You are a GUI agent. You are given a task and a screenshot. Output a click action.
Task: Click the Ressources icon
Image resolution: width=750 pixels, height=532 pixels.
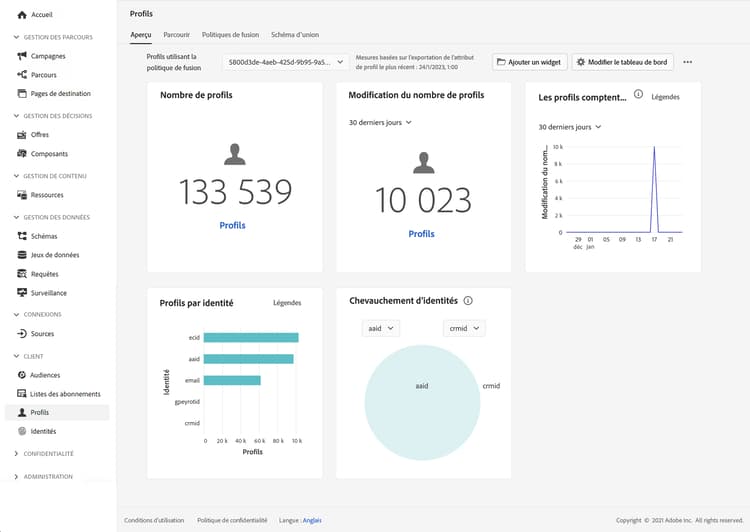(x=22, y=195)
